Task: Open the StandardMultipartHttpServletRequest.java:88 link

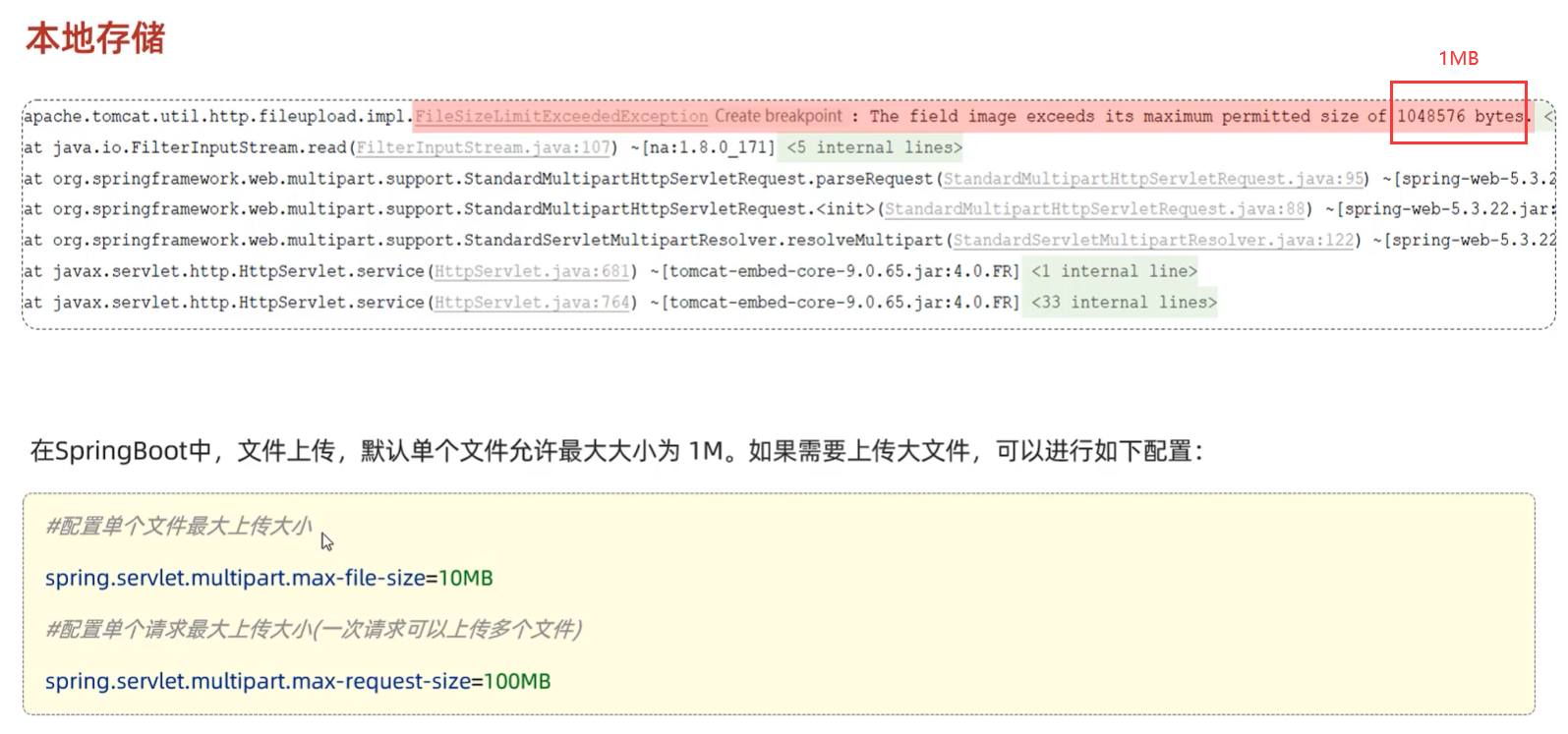Action: [1094, 209]
